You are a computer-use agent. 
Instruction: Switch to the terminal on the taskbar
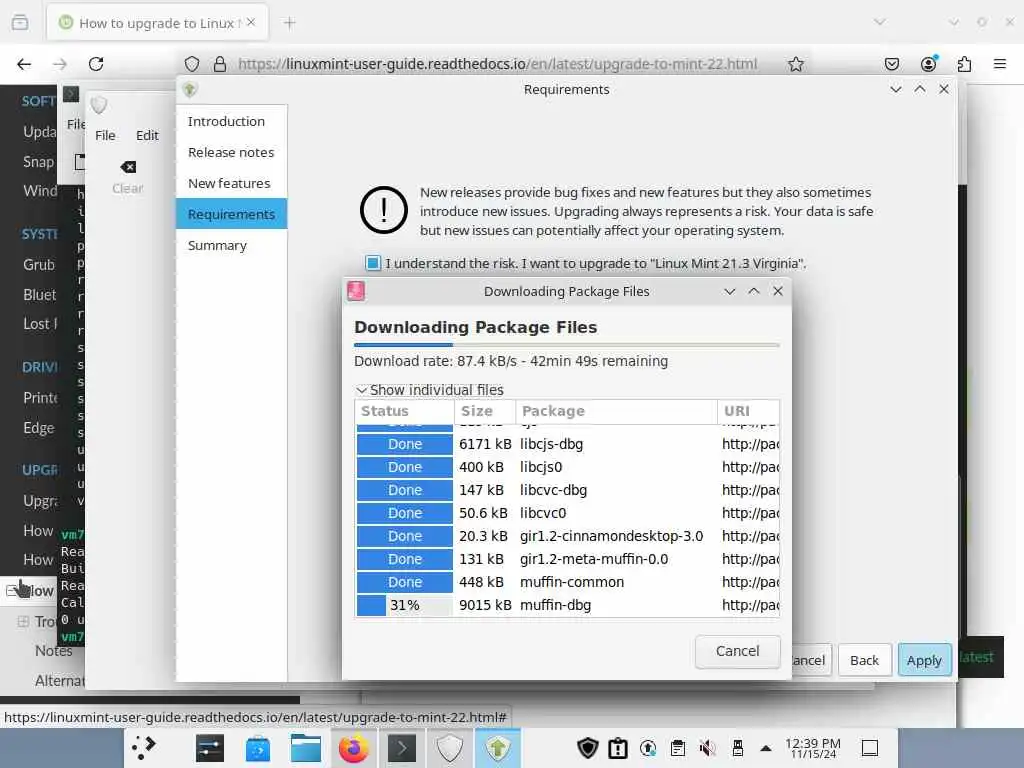(402, 748)
